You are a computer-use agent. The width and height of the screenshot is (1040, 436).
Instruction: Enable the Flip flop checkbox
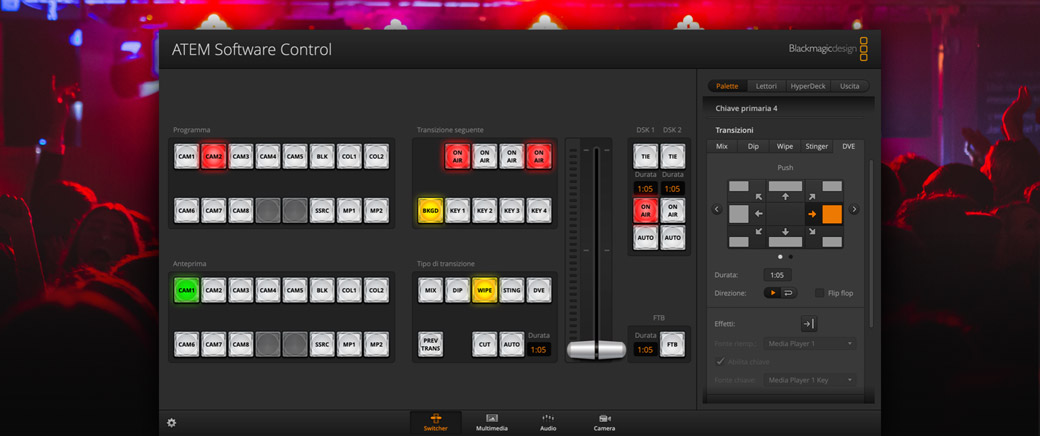pyautogui.click(x=820, y=293)
